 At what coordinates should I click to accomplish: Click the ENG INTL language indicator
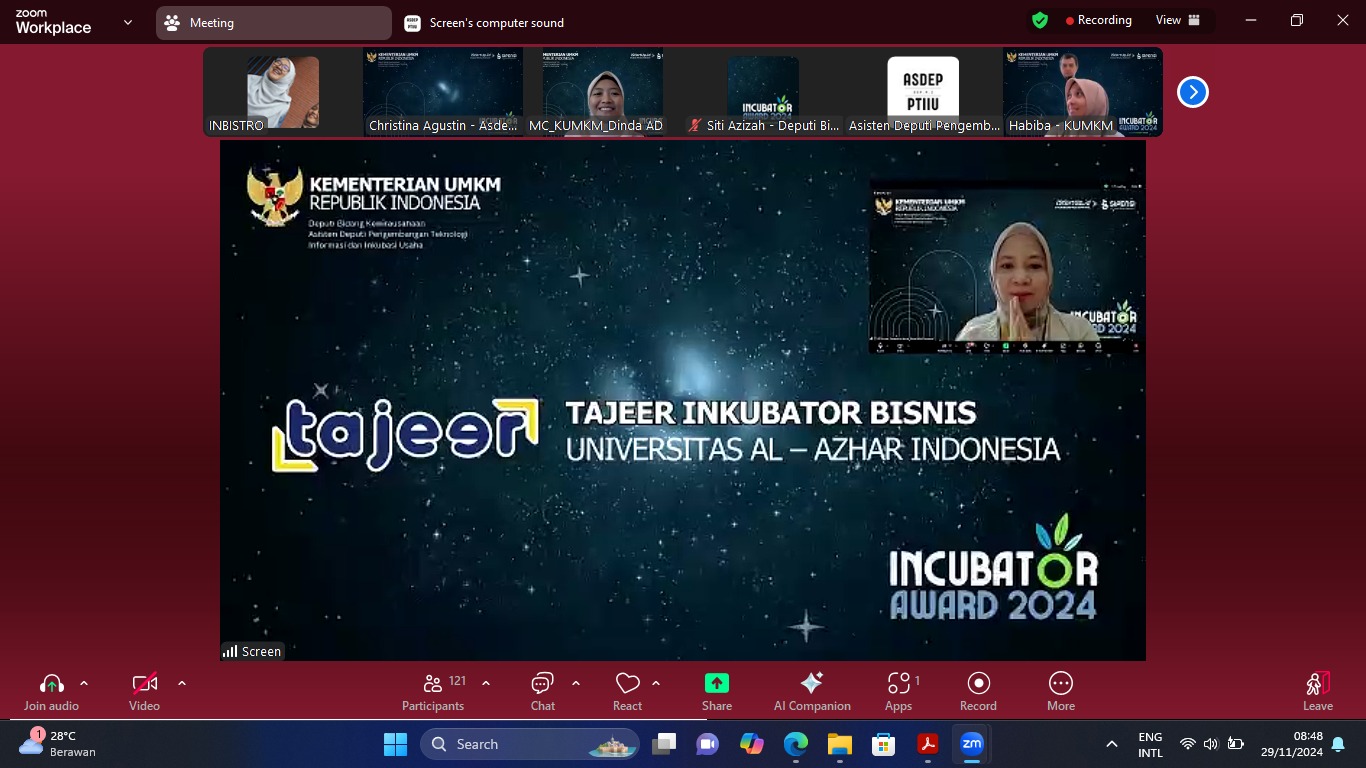click(1151, 744)
